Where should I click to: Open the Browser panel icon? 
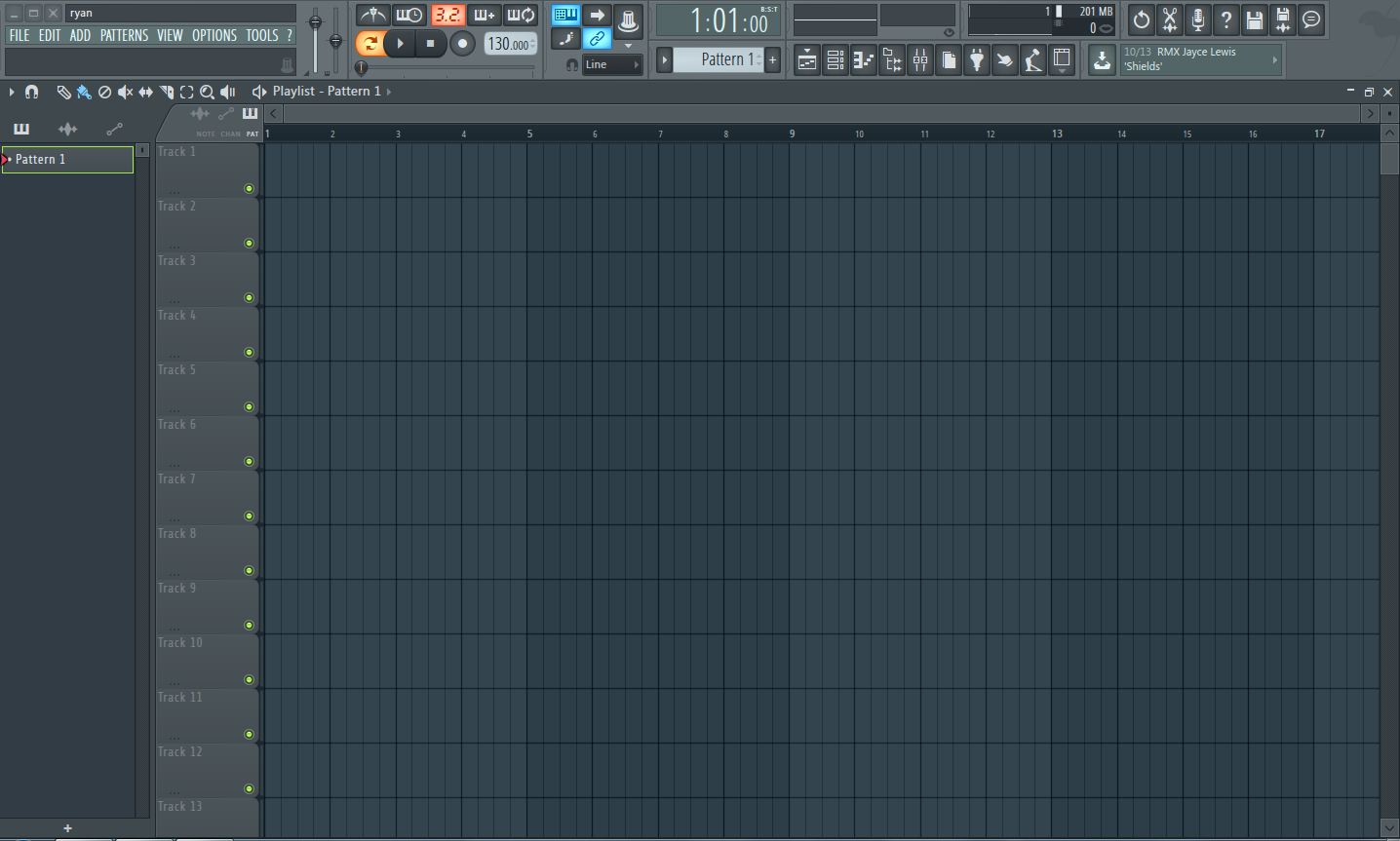click(892, 59)
